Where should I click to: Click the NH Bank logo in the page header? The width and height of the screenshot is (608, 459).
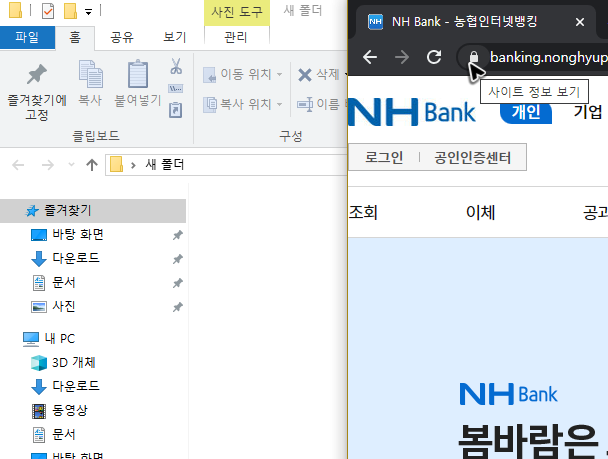click(412, 112)
